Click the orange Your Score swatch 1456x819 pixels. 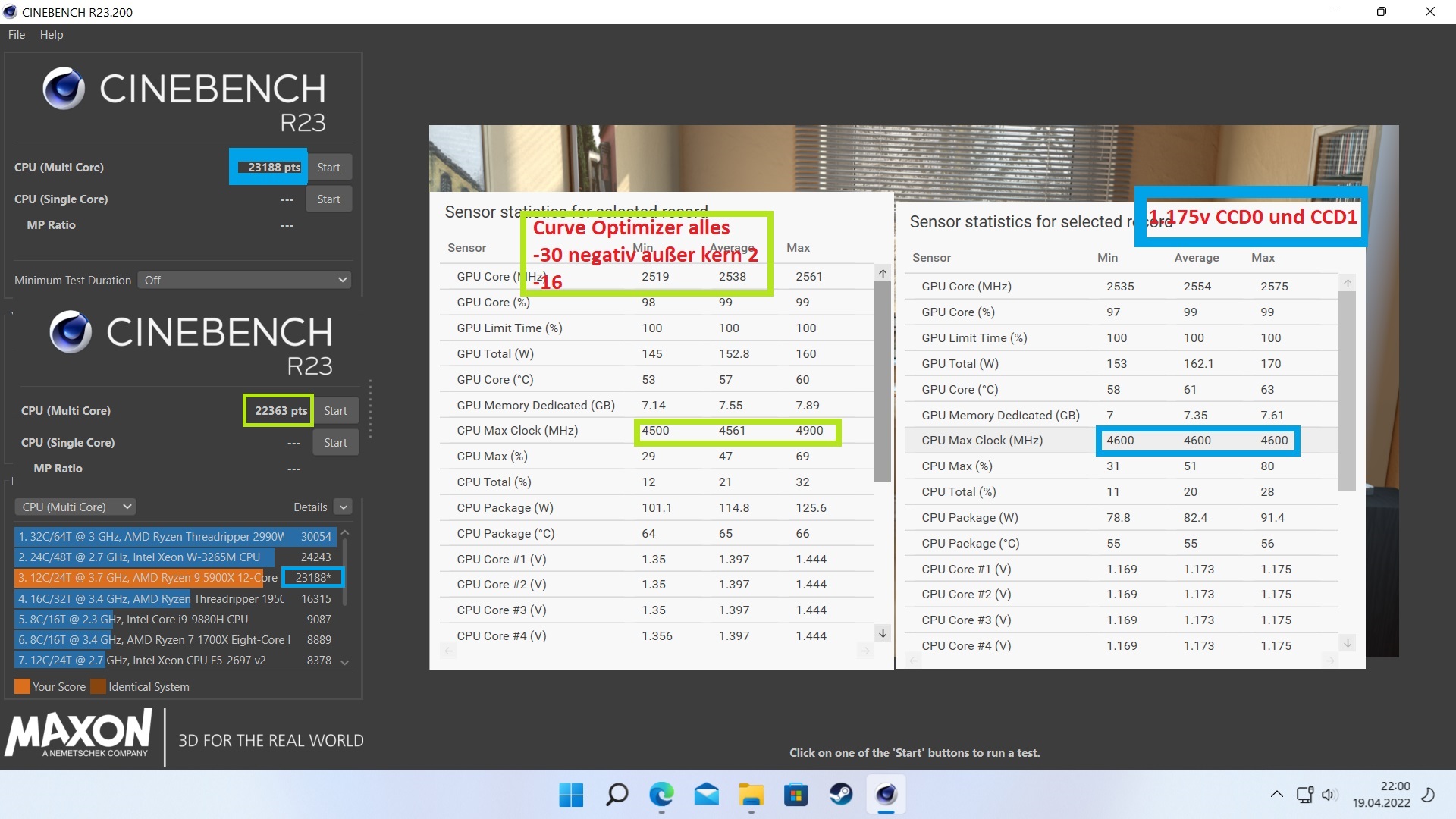pos(22,686)
